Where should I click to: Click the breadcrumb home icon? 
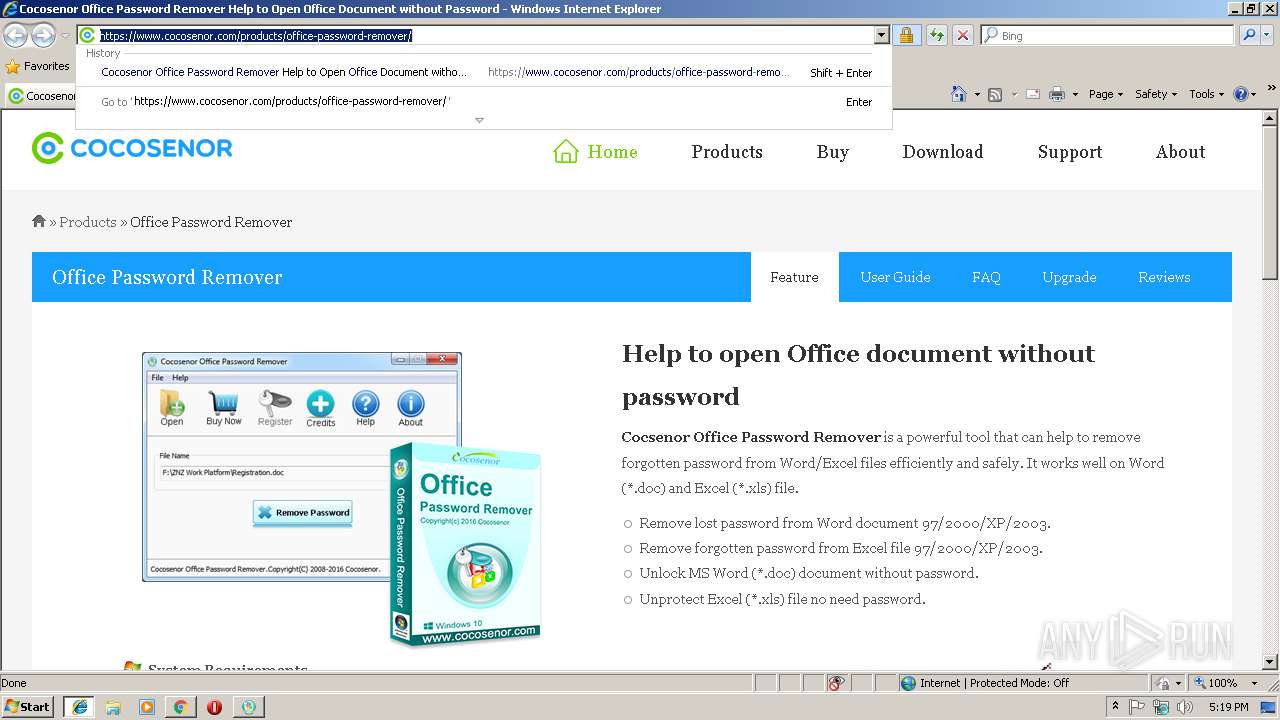click(x=39, y=221)
